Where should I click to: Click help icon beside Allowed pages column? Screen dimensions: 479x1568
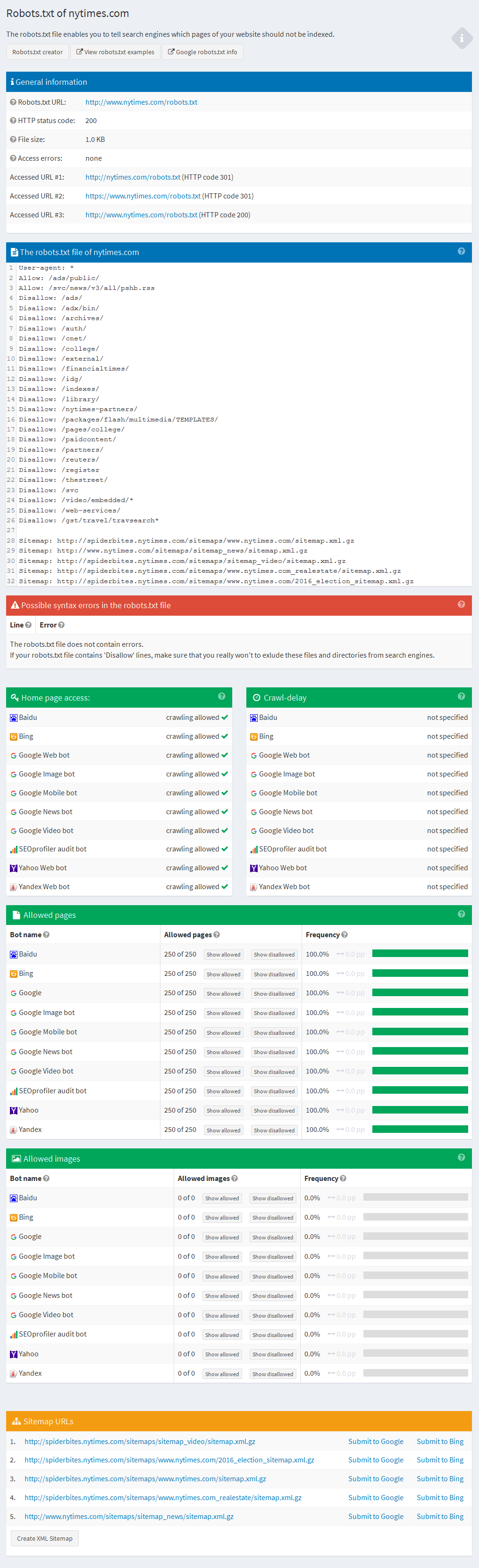216,935
